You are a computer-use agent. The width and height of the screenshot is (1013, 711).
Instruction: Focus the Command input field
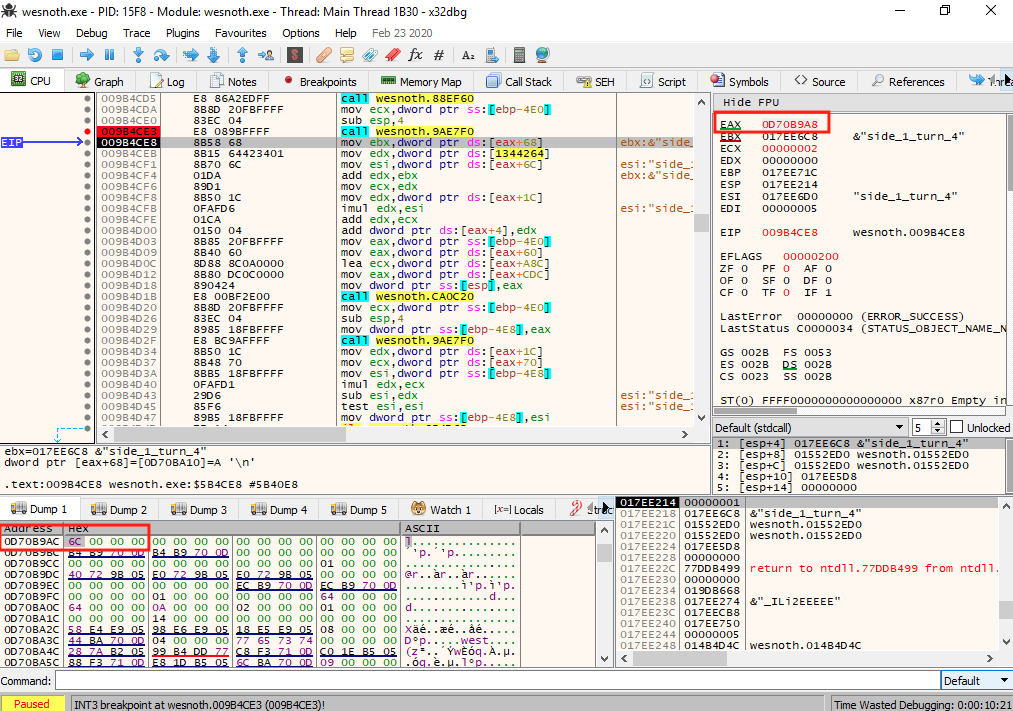point(497,681)
